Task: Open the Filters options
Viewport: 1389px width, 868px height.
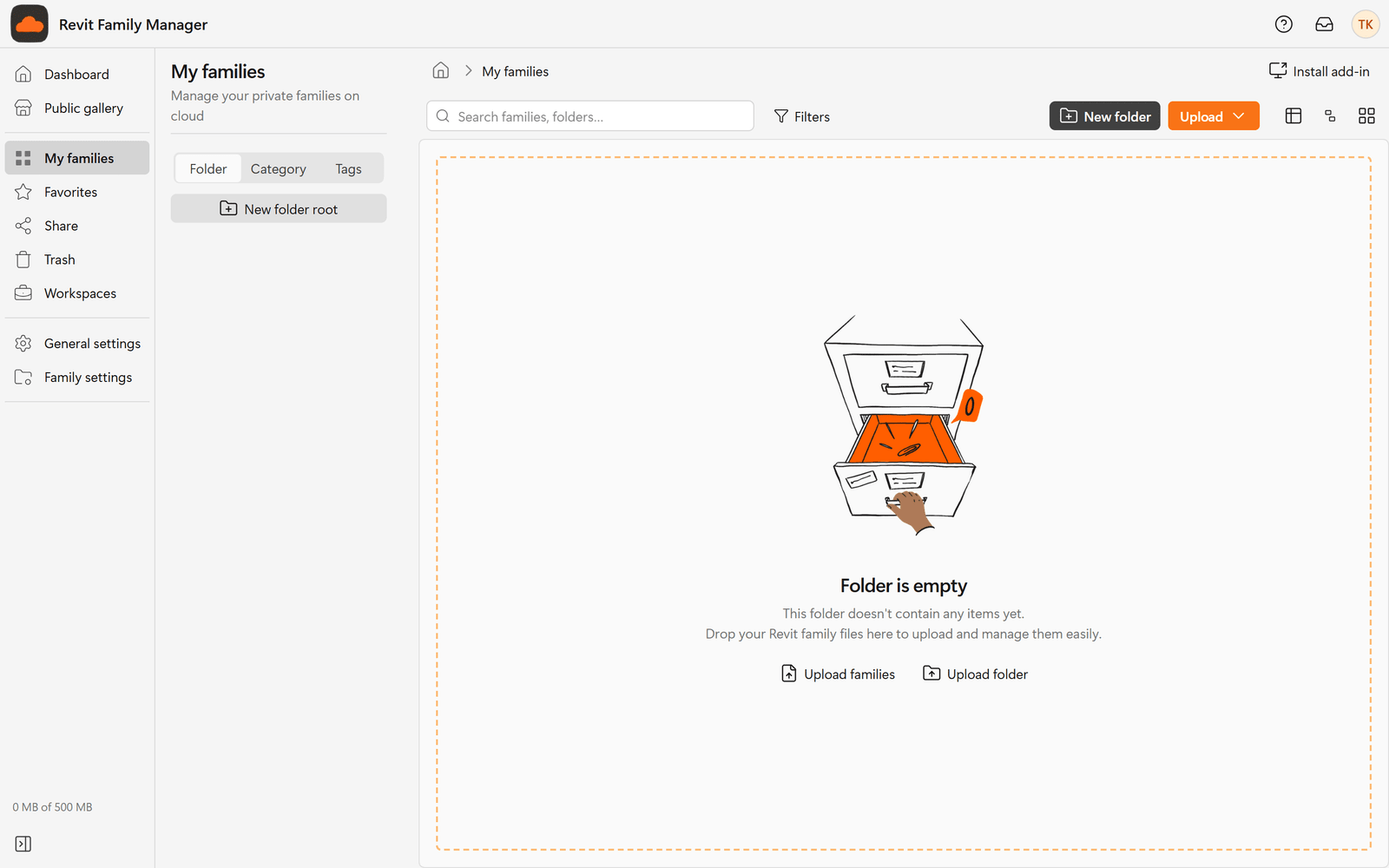Action: (802, 116)
